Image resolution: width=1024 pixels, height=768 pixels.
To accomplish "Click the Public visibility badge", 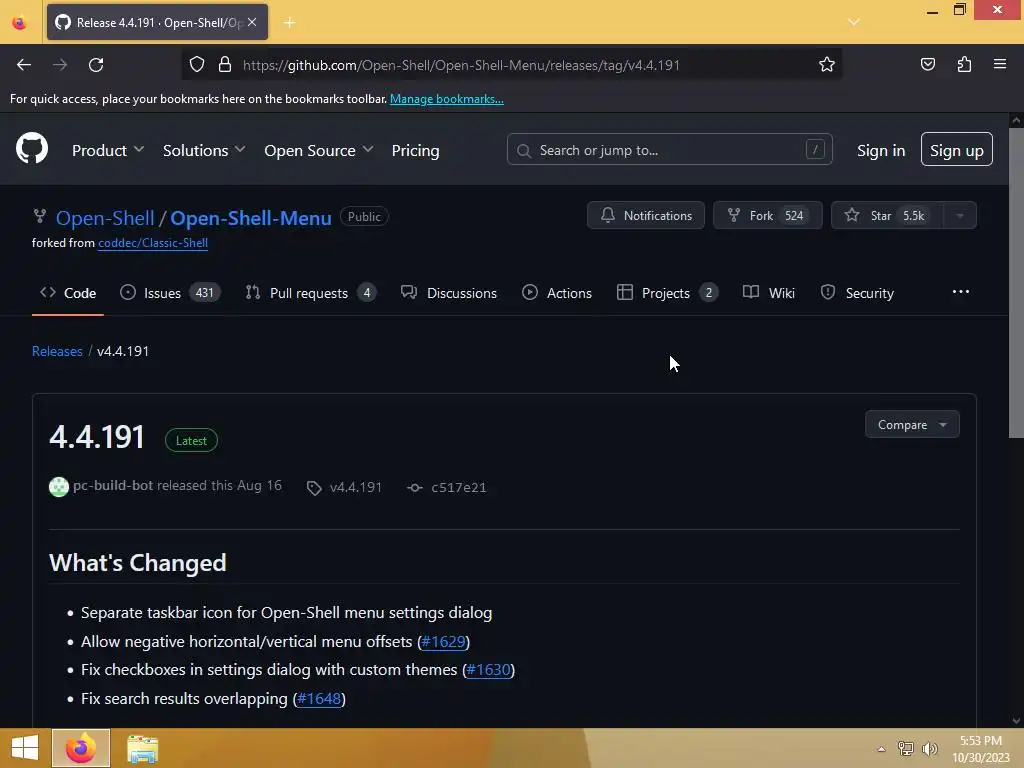I will point(364,217).
